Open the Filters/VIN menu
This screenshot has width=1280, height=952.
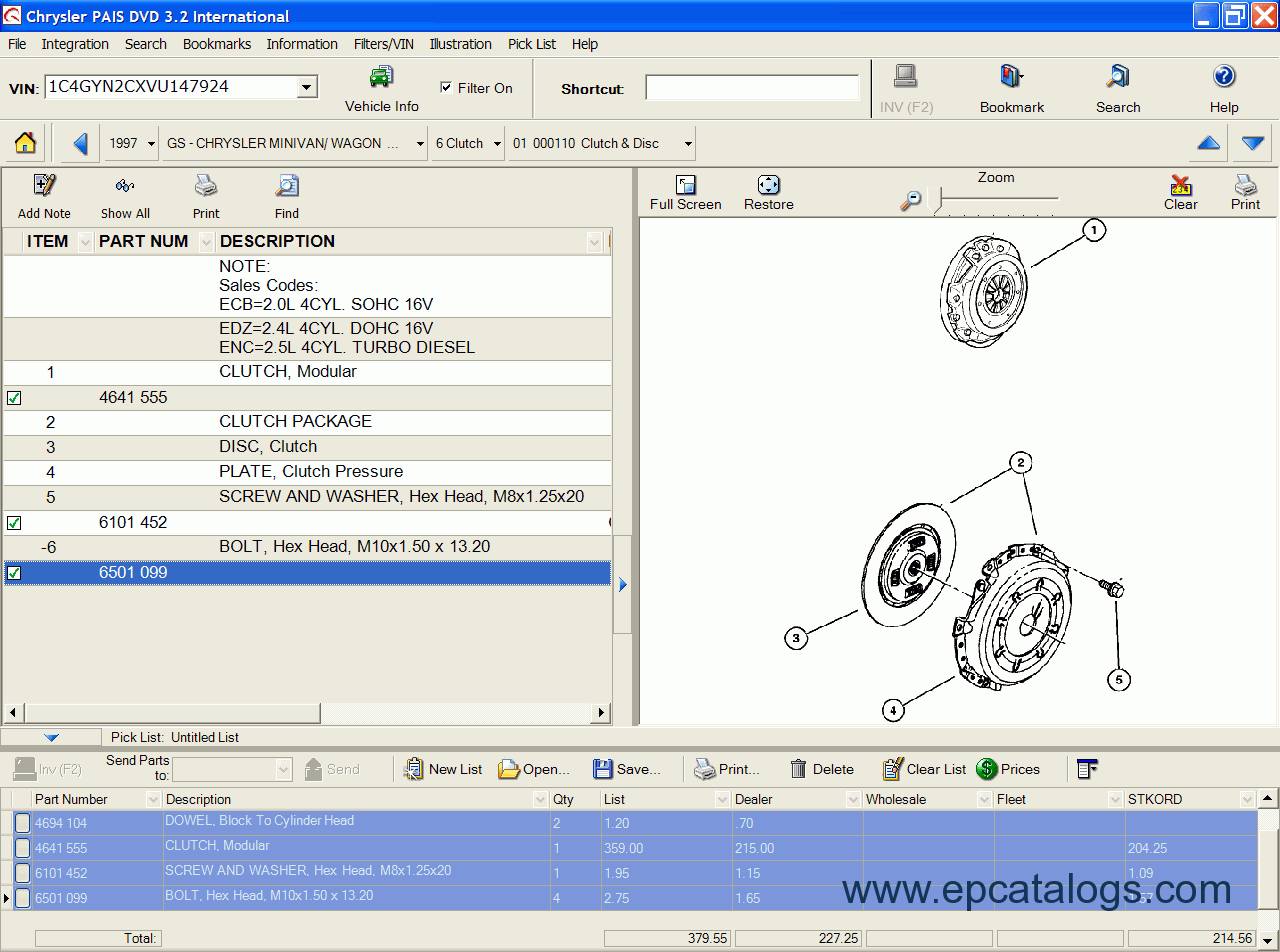(x=384, y=44)
